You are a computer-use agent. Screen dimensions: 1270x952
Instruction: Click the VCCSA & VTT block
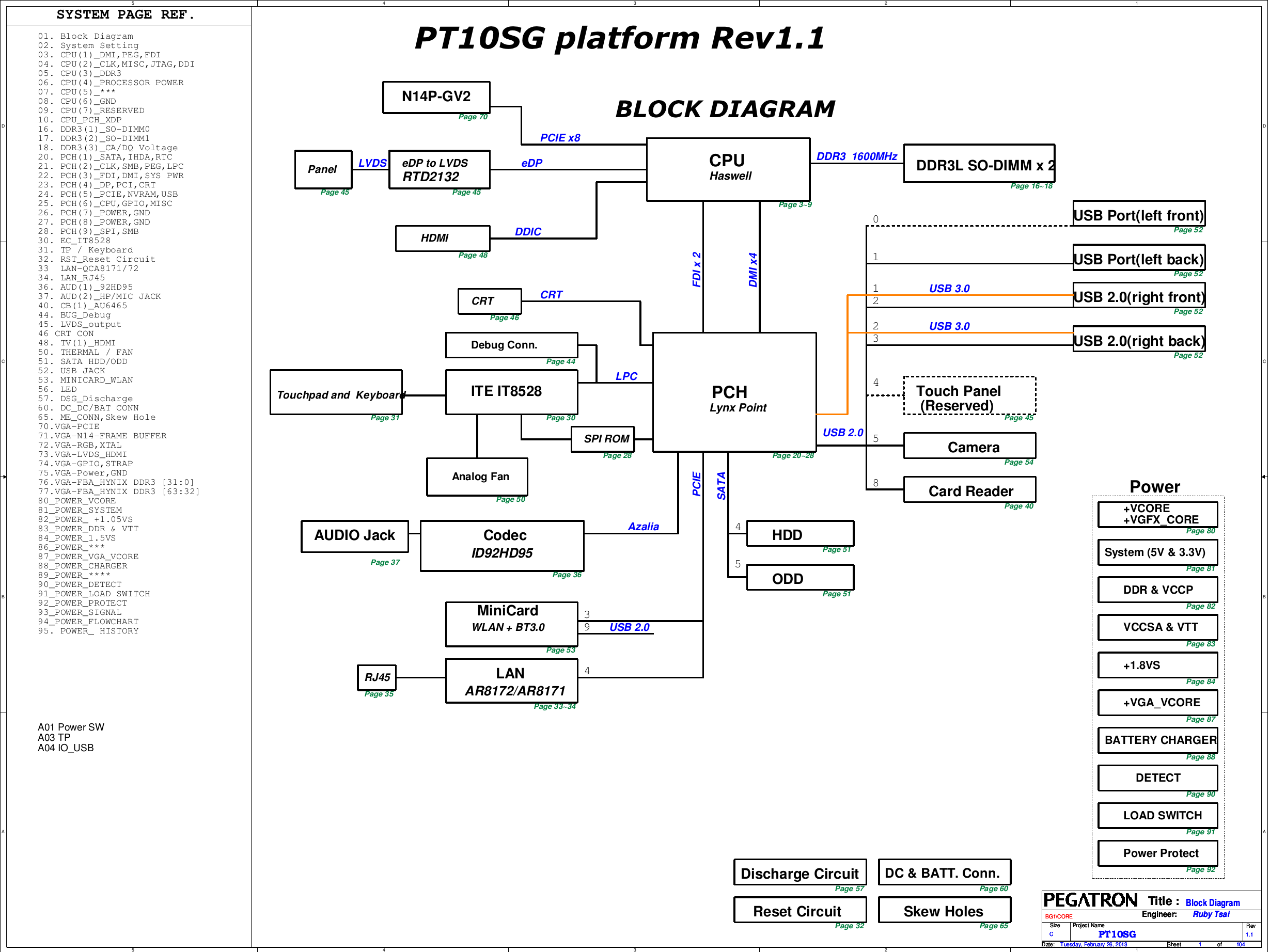(x=1158, y=627)
